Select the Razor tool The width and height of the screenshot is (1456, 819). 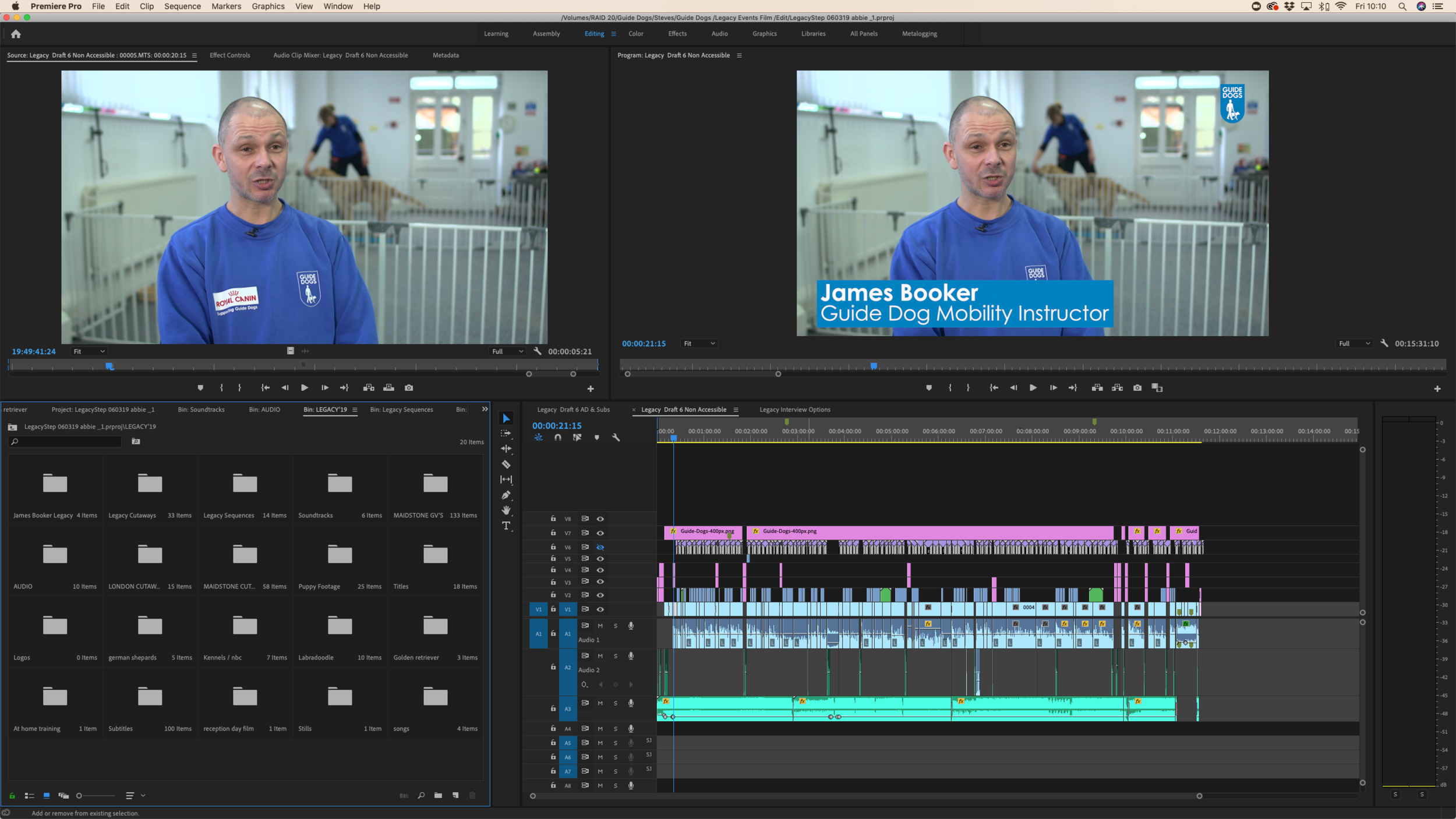(x=506, y=464)
